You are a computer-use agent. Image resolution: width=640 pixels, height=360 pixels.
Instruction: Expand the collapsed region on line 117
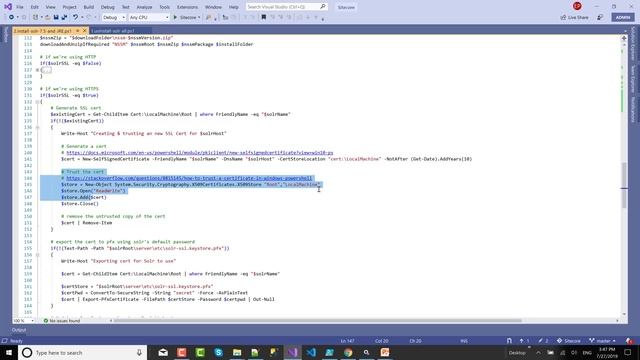(x=38, y=70)
